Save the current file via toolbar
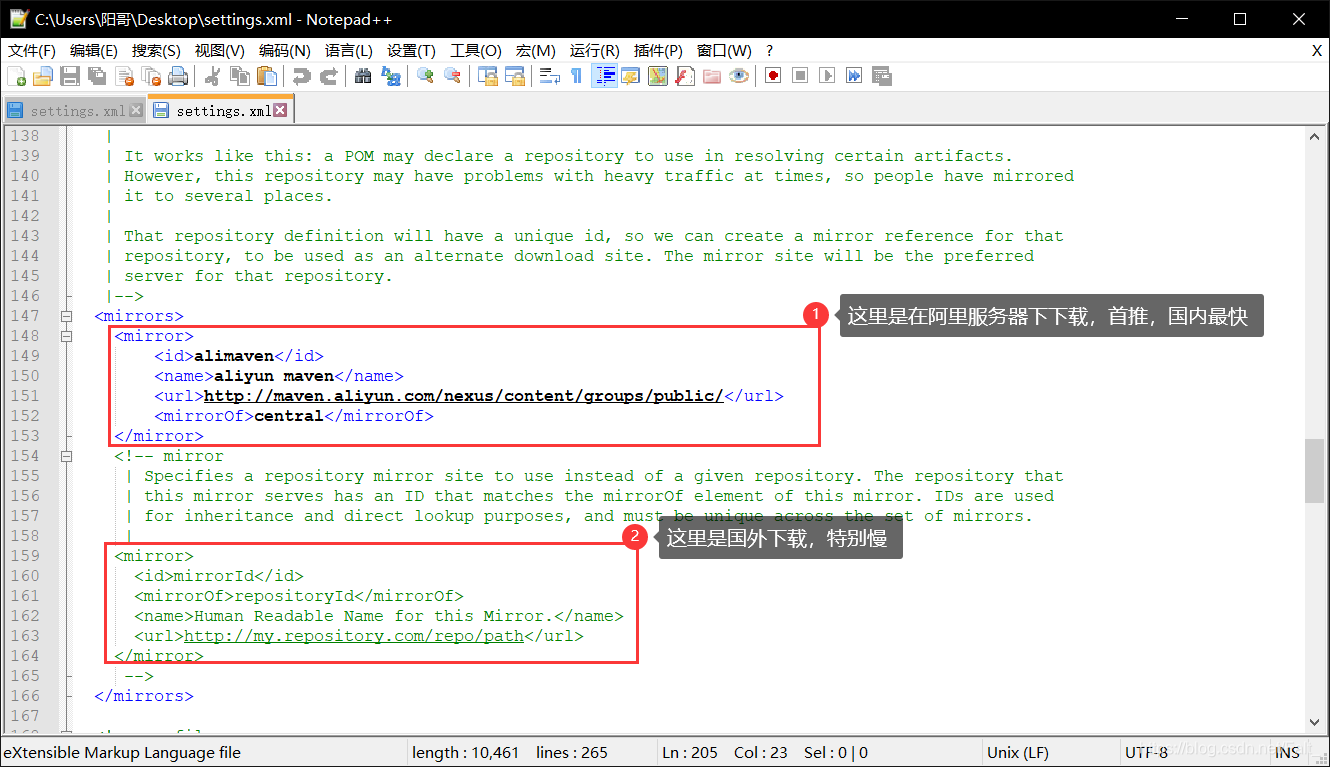This screenshot has width=1330, height=767. (70, 76)
